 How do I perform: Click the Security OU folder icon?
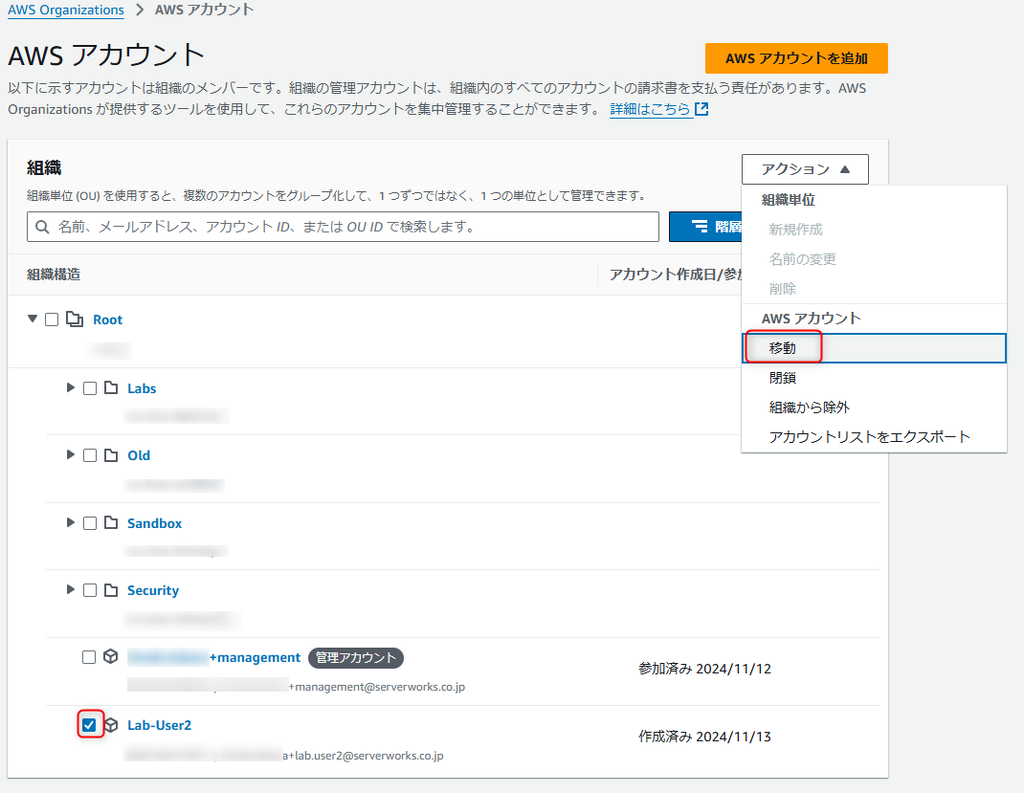point(111,590)
